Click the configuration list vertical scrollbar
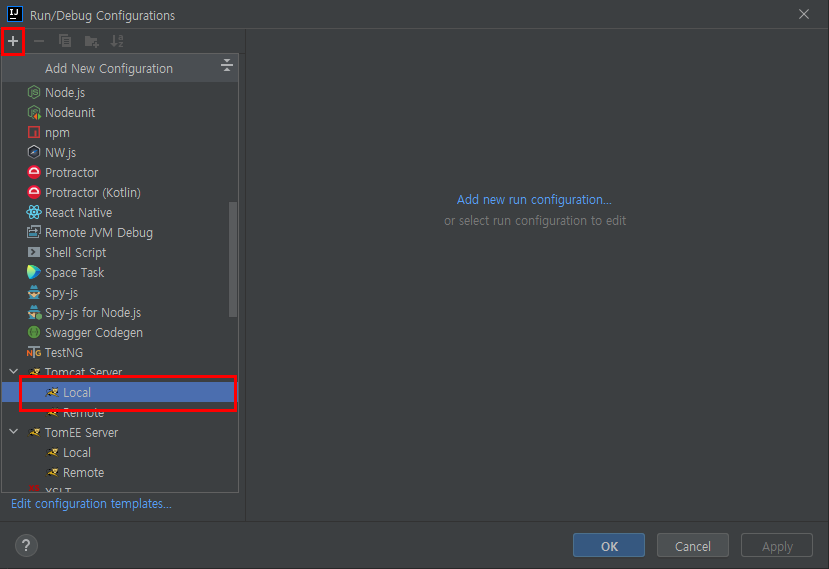Screen dimensions: 829x569 point(233,259)
